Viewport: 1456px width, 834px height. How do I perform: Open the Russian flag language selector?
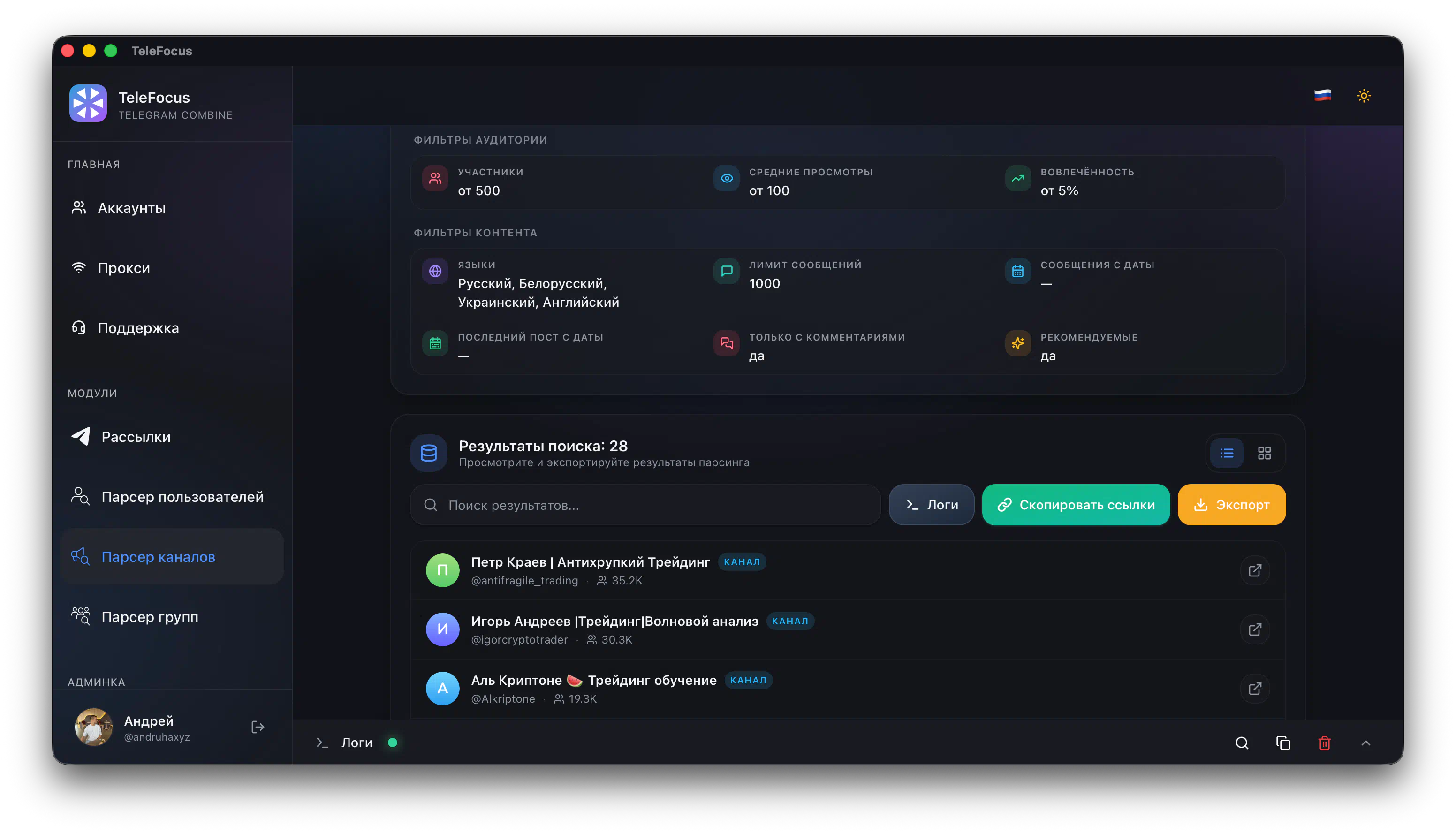click(x=1322, y=96)
